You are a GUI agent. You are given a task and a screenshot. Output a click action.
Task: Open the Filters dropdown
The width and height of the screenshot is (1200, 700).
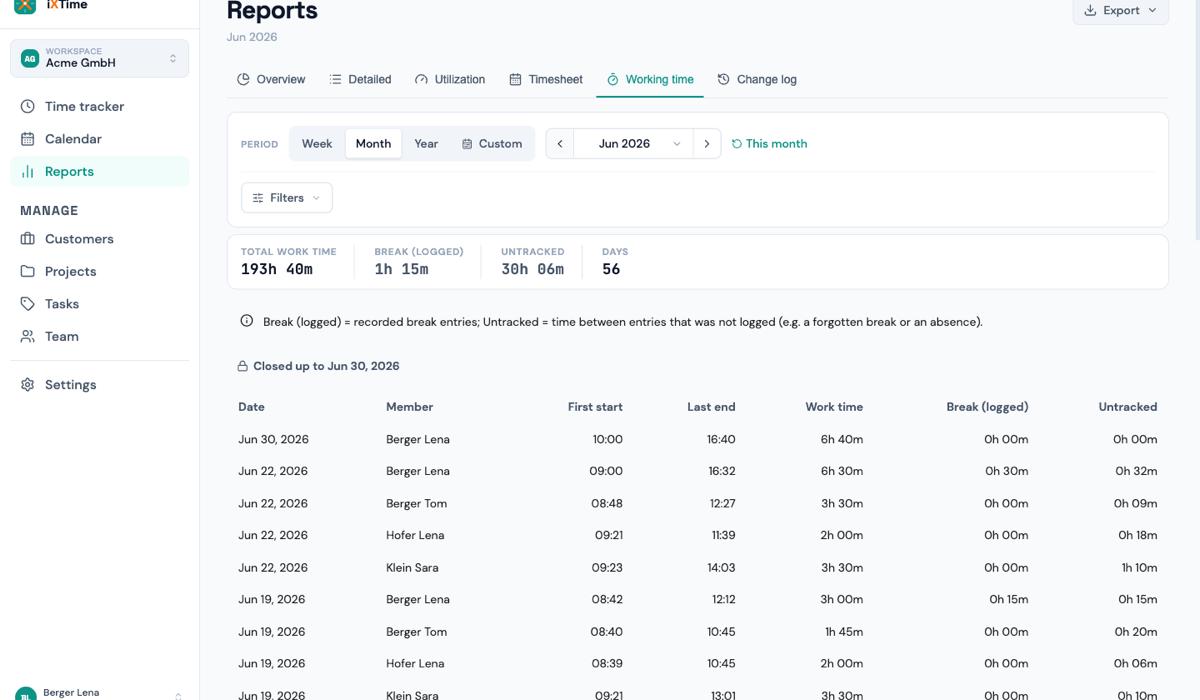pos(287,198)
